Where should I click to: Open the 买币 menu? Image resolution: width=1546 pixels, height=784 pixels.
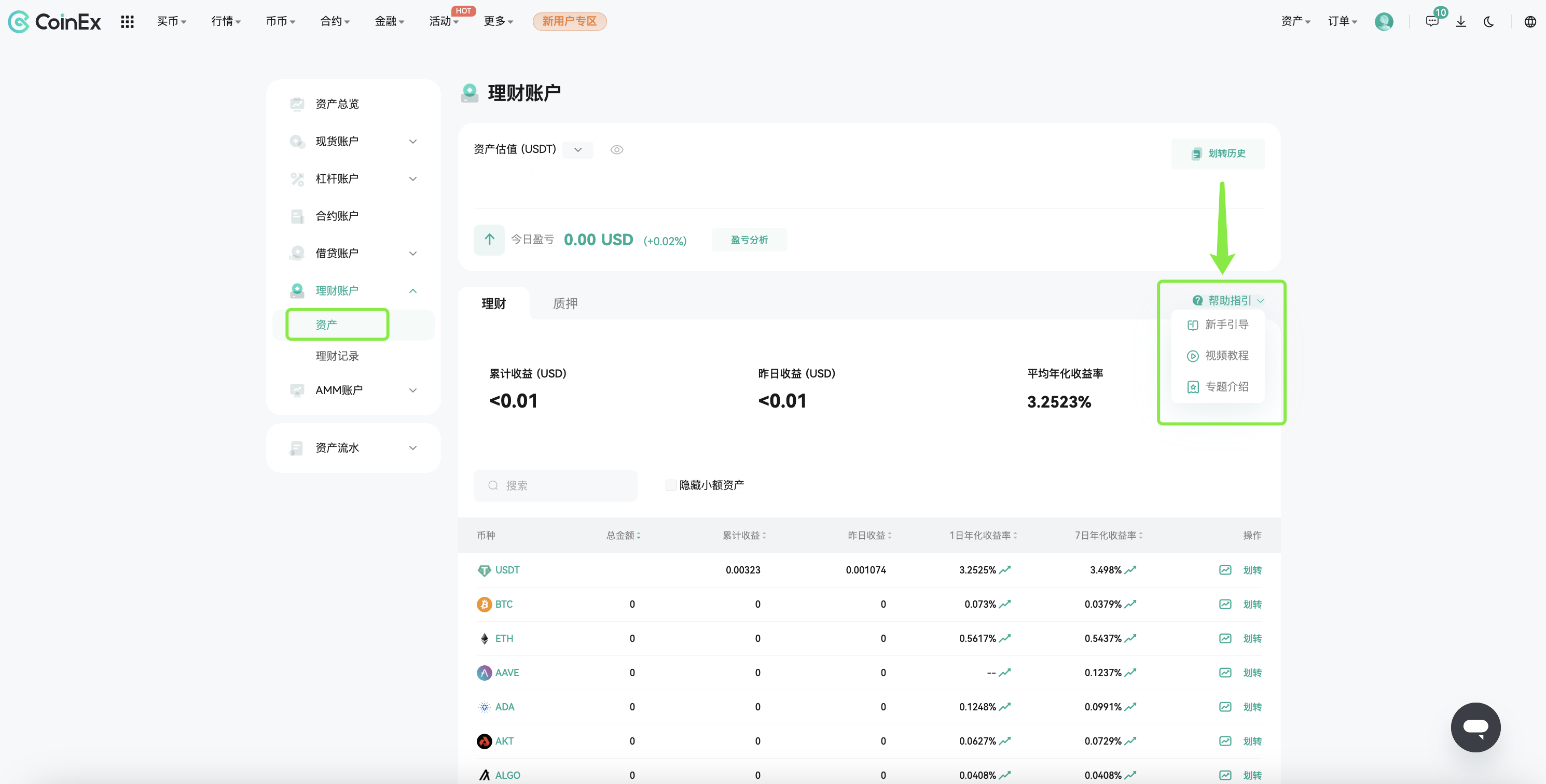[x=172, y=22]
